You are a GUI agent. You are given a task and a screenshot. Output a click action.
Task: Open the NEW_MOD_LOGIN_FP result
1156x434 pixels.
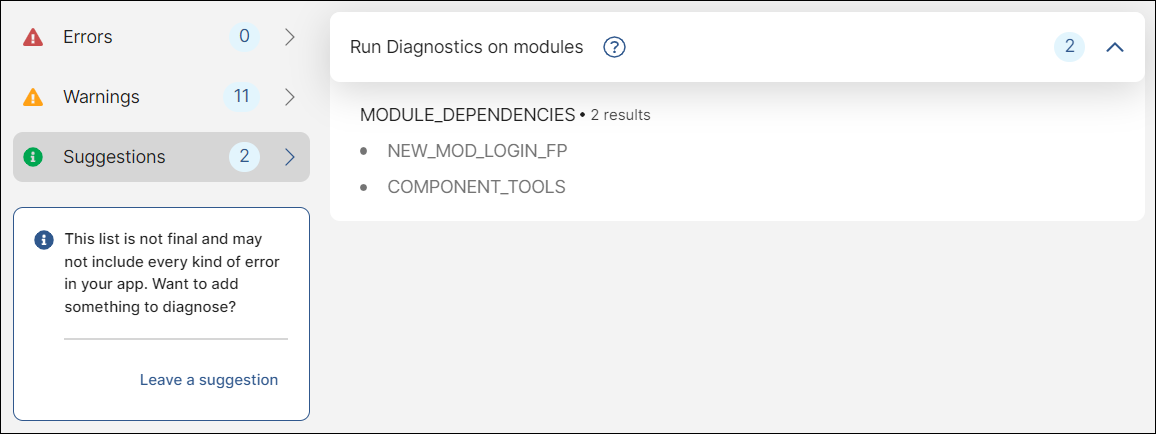point(477,151)
